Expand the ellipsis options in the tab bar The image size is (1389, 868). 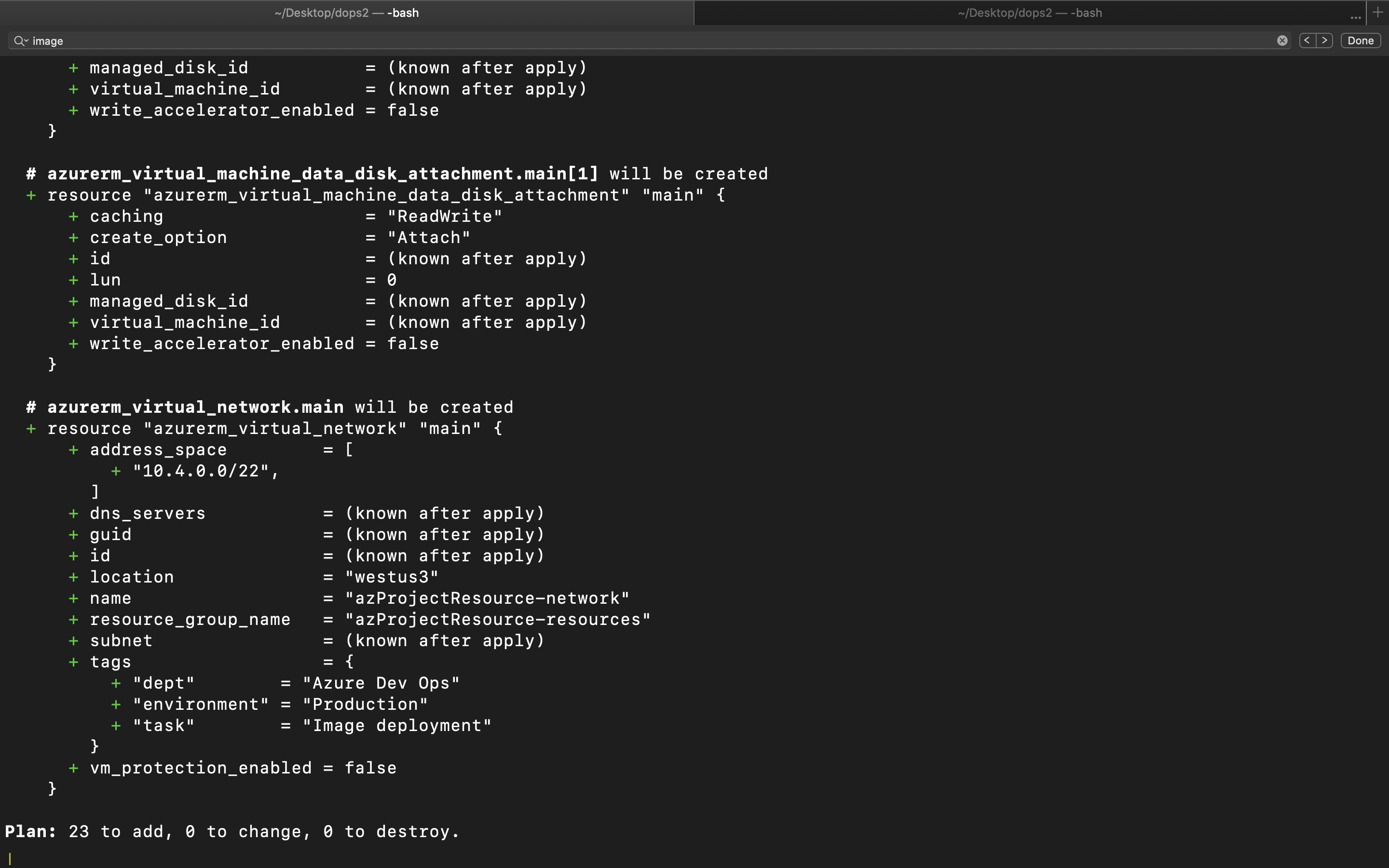[x=1355, y=17]
